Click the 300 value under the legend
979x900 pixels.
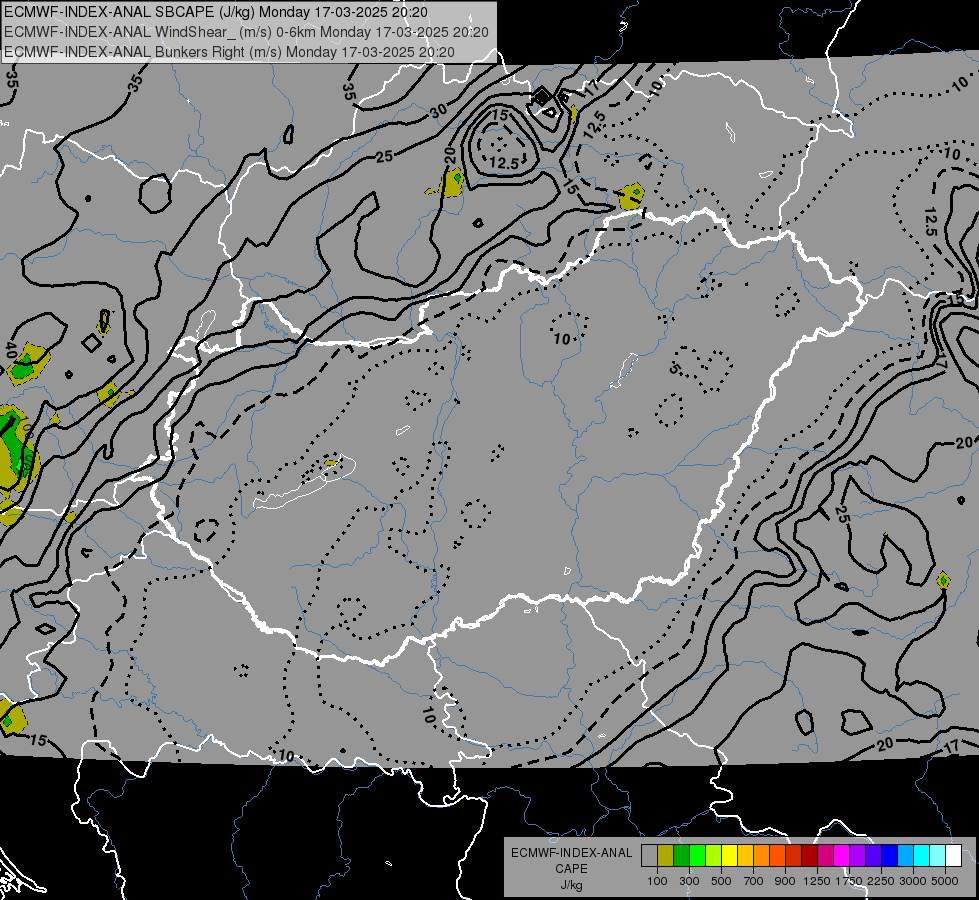click(x=689, y=881)
